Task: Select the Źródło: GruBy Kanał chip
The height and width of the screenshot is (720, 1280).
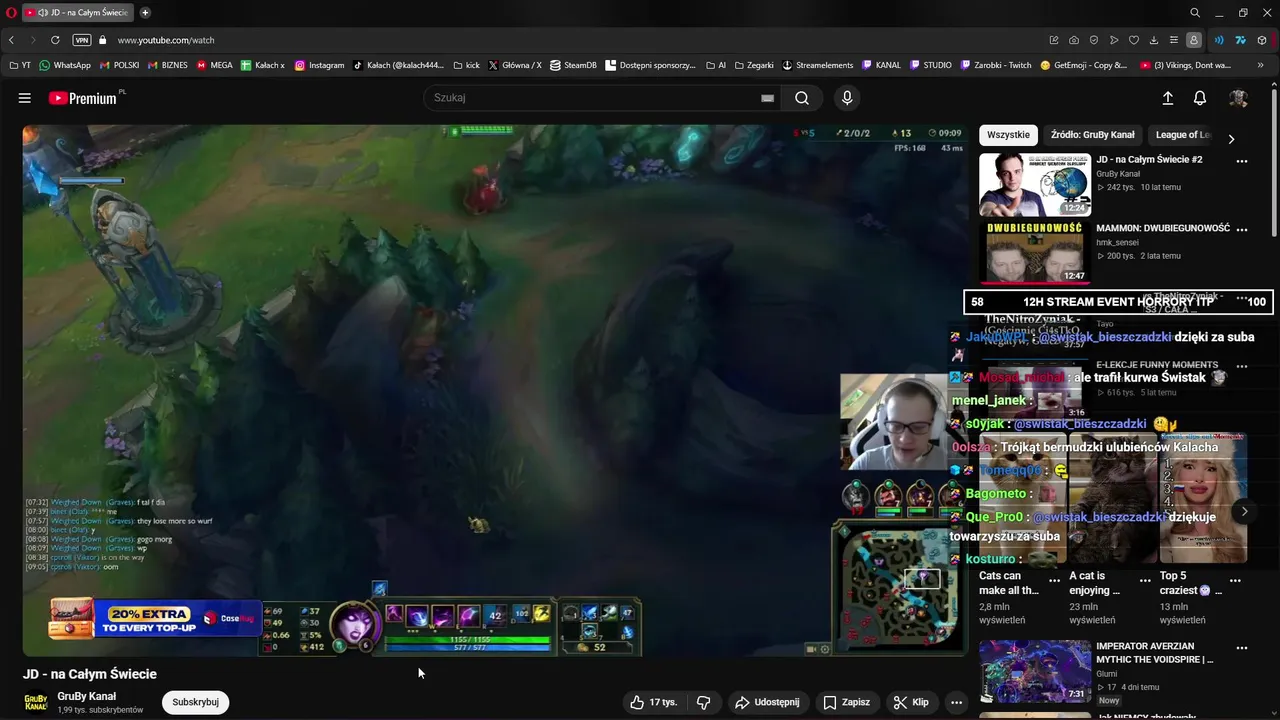Action: pos(1092,135)
